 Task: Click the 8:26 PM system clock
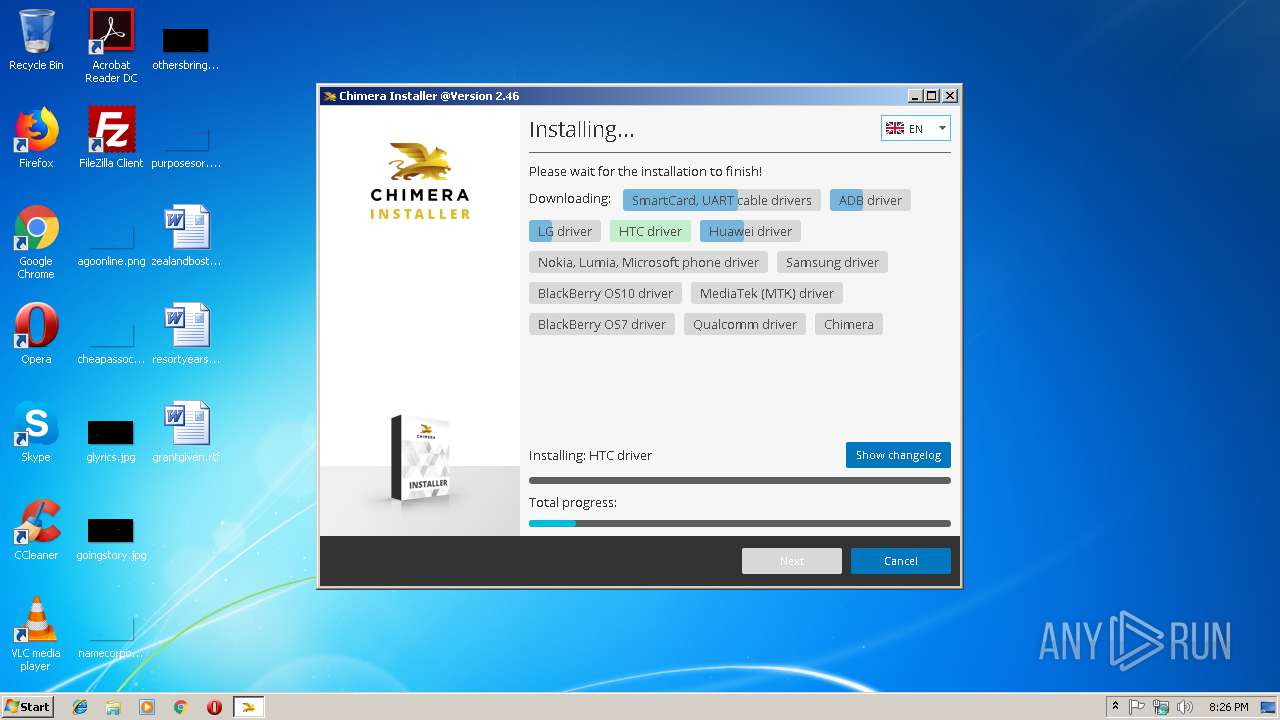point(1228,707)
